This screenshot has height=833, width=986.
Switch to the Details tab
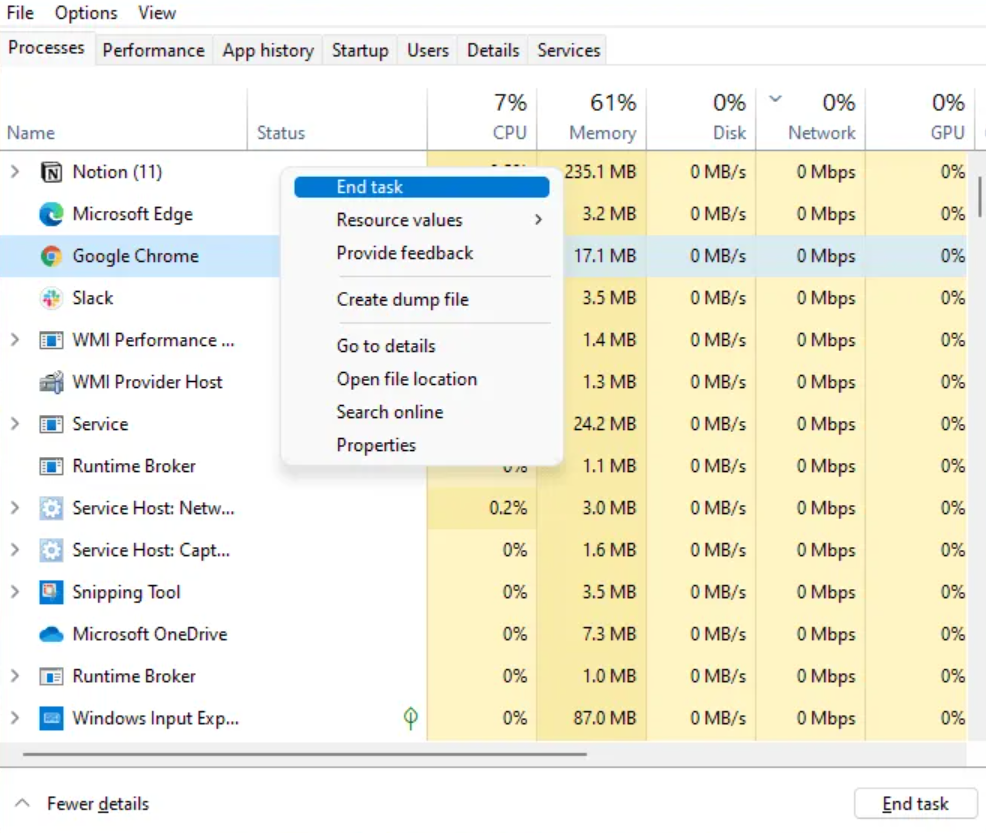tap(493, 50)
